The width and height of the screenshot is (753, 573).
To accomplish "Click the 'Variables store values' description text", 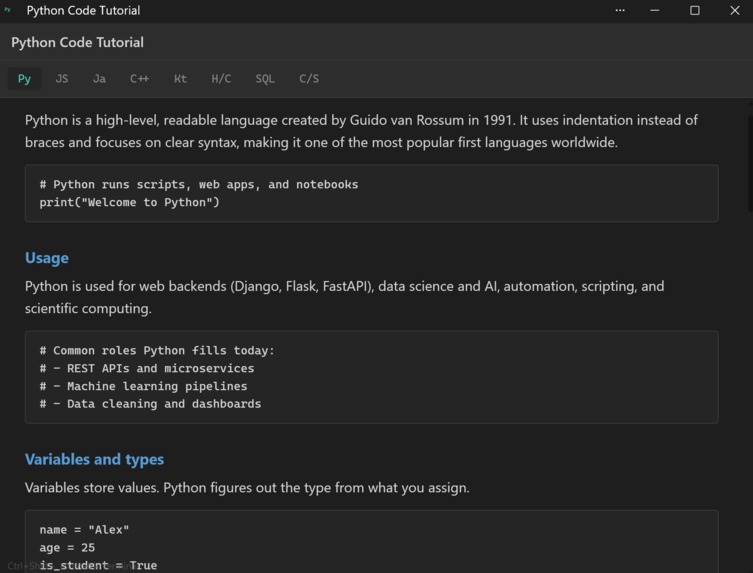I will point(247,488).
